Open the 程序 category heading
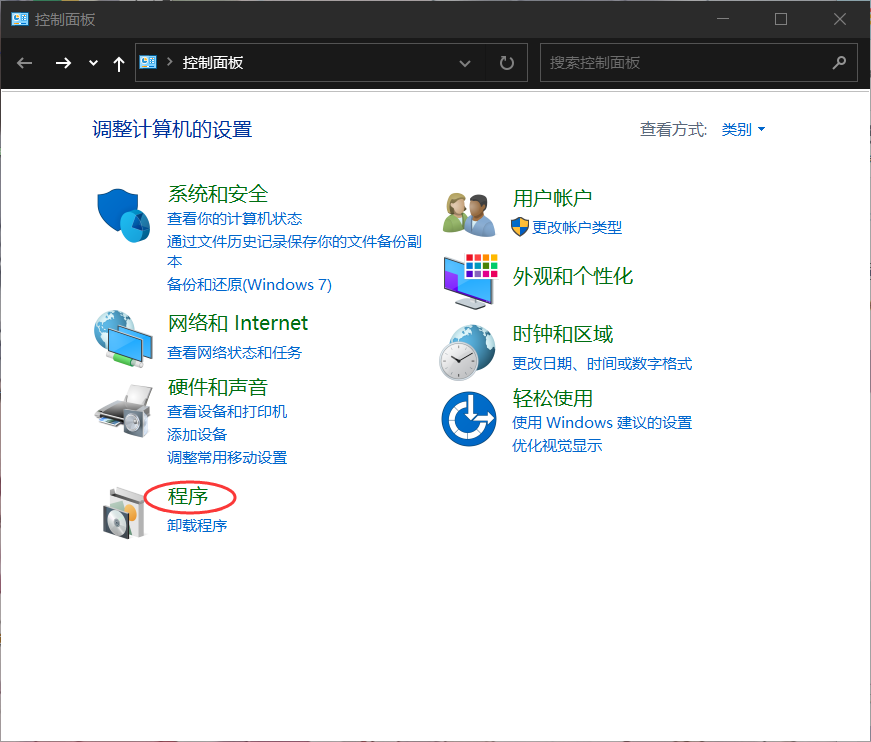The image size is (871, 742). pos(188,497)
